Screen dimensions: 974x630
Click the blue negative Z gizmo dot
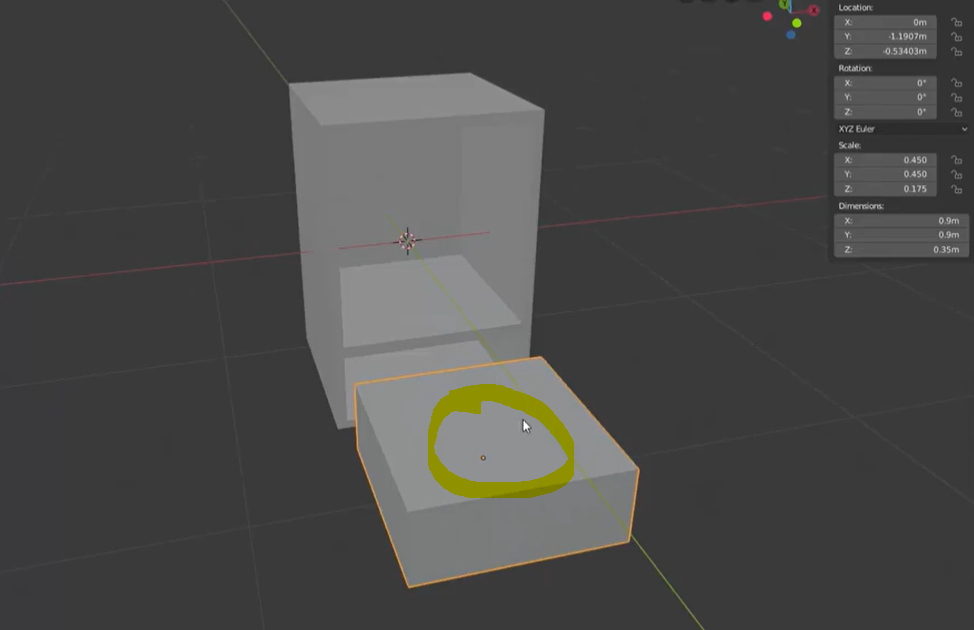[791, 35]
